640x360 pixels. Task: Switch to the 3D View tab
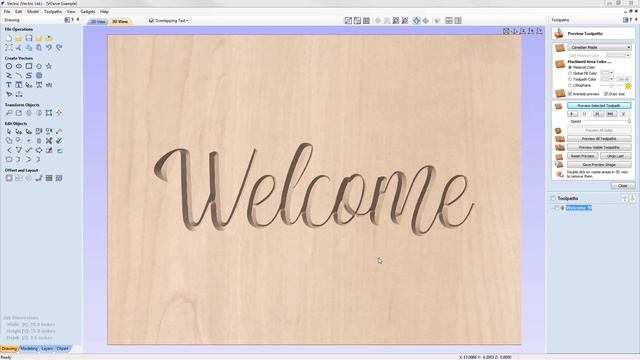tap(120, 22)
